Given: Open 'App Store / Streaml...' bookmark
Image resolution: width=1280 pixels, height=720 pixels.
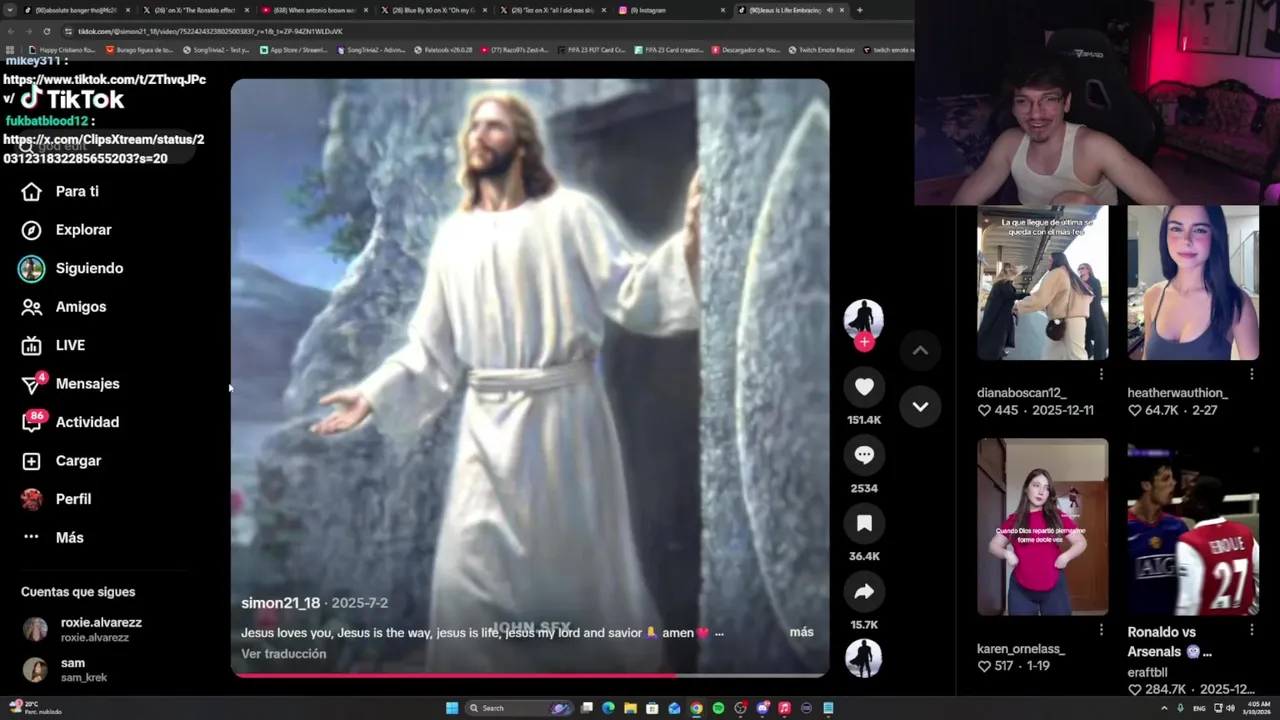Looking at the screenshot, I should coord(293,50).
